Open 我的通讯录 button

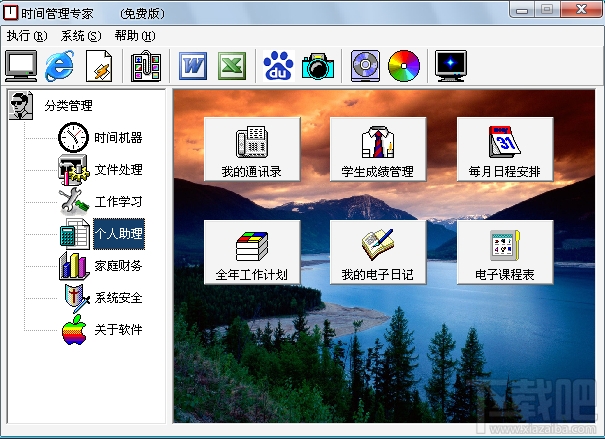[x=252, y=149]
